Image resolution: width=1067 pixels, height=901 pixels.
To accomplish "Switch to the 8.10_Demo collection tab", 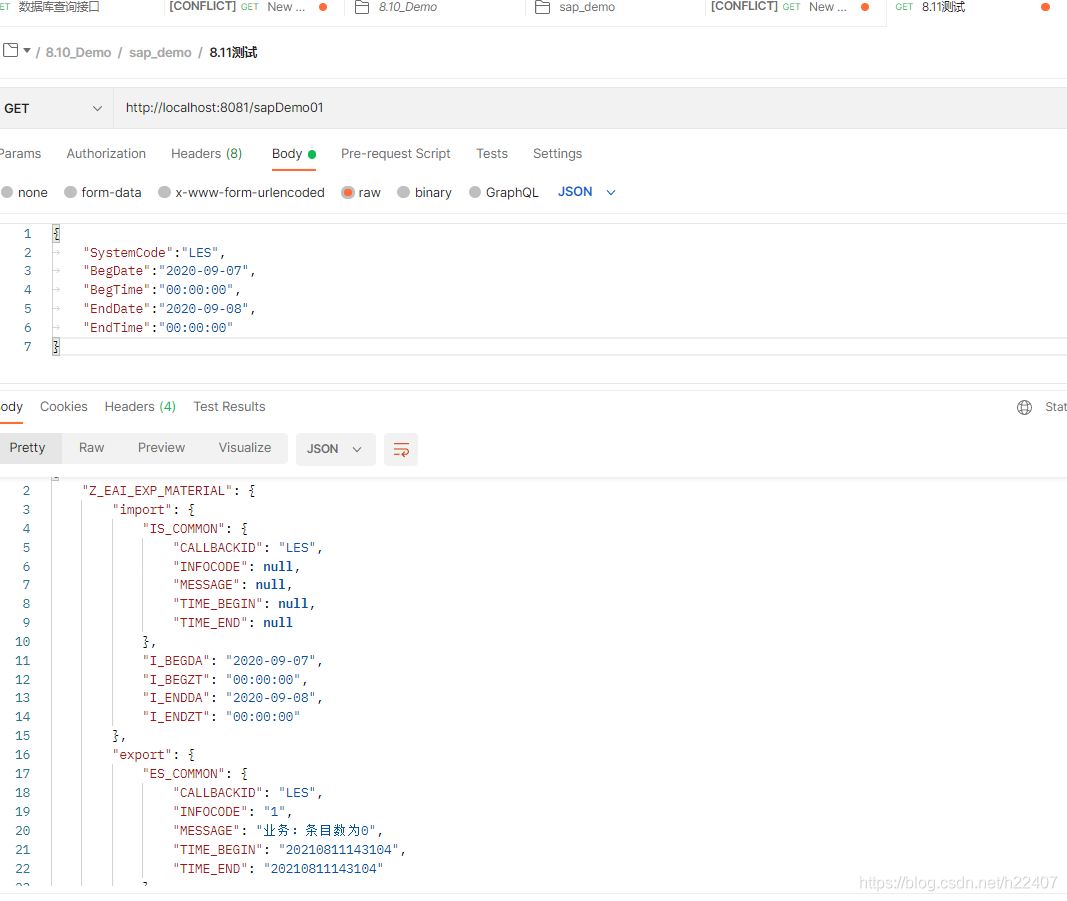I will pyautogui.click(x=408, y=7).
